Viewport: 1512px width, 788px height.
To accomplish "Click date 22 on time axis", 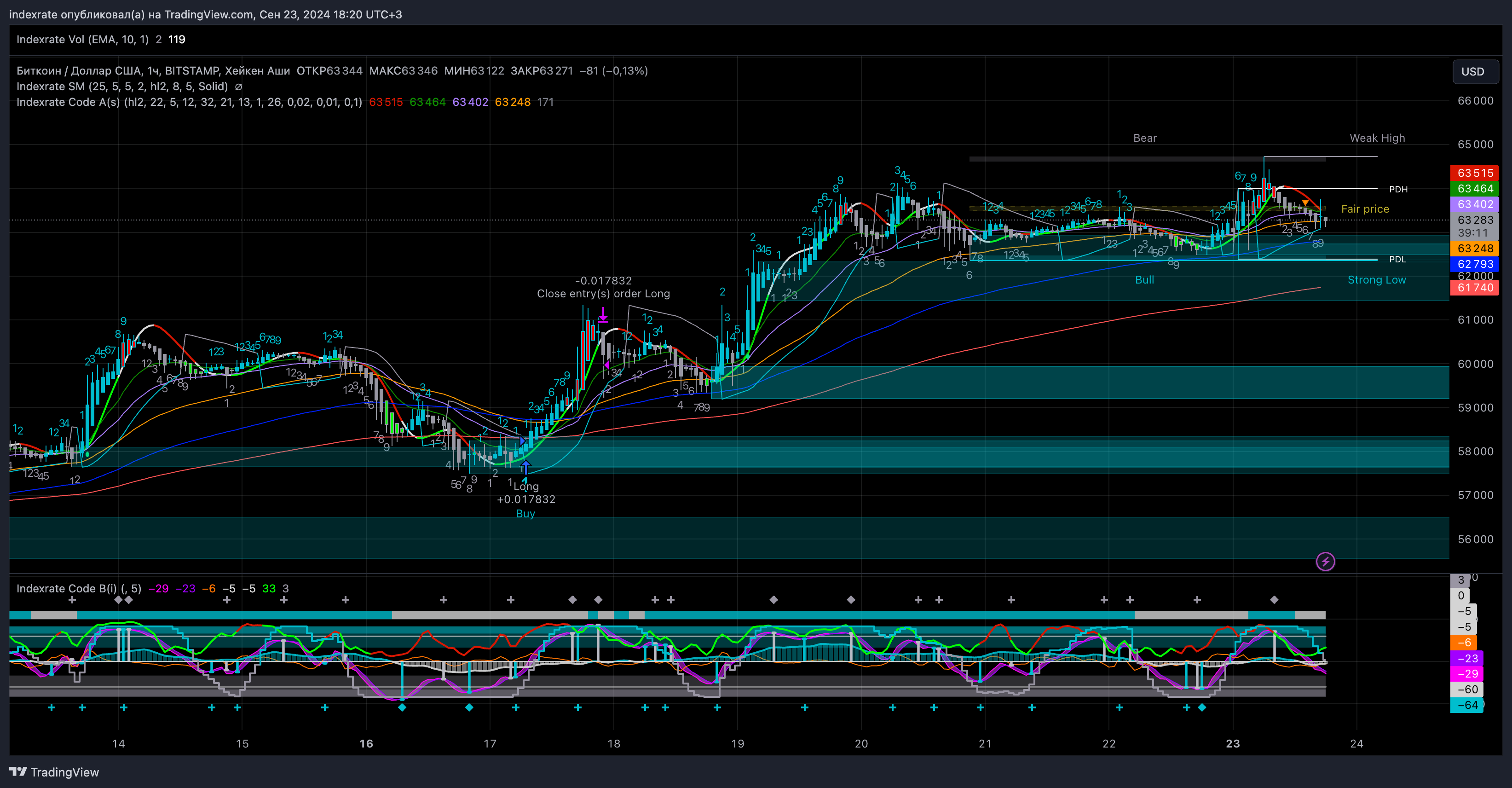I will 1109,743.
